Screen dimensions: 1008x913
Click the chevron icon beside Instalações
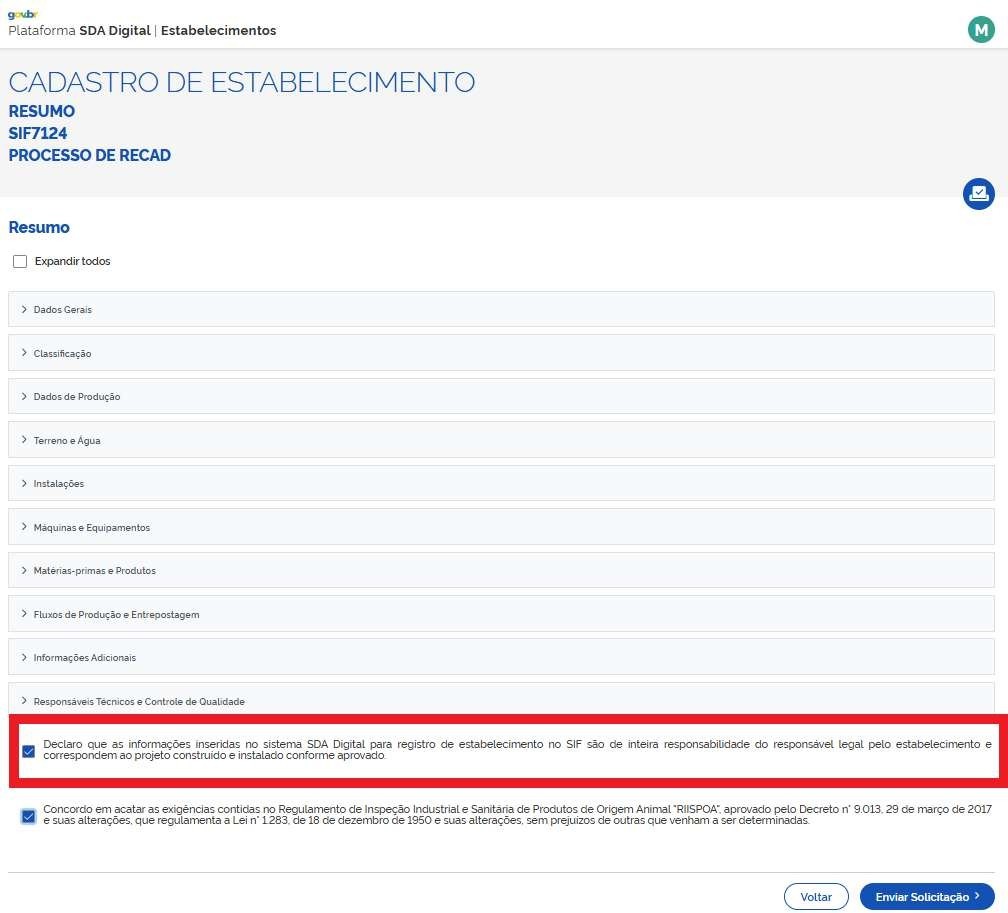coord(24,484)
